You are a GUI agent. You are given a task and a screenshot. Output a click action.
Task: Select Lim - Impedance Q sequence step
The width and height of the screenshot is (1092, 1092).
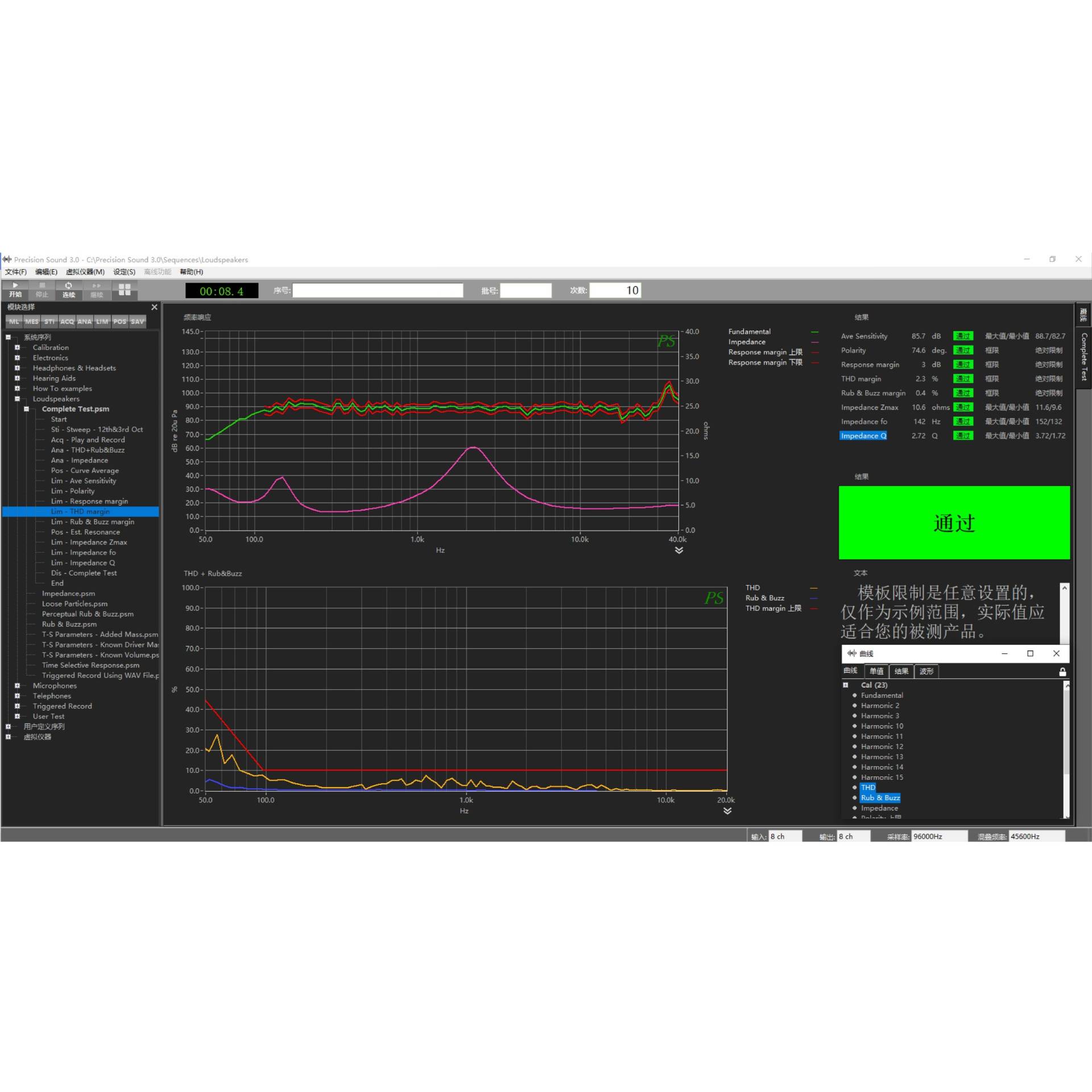coord(83,562)
